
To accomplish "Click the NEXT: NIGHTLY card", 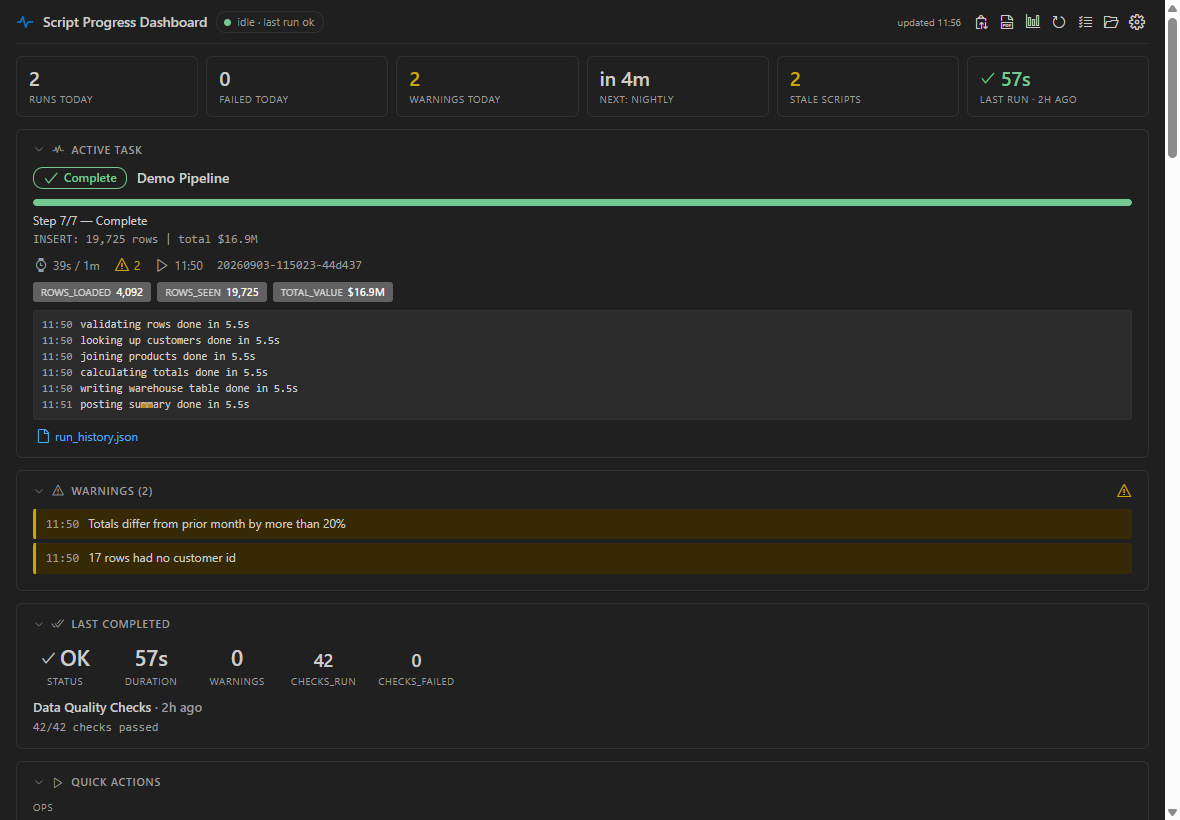I will [x=678, y=87].
